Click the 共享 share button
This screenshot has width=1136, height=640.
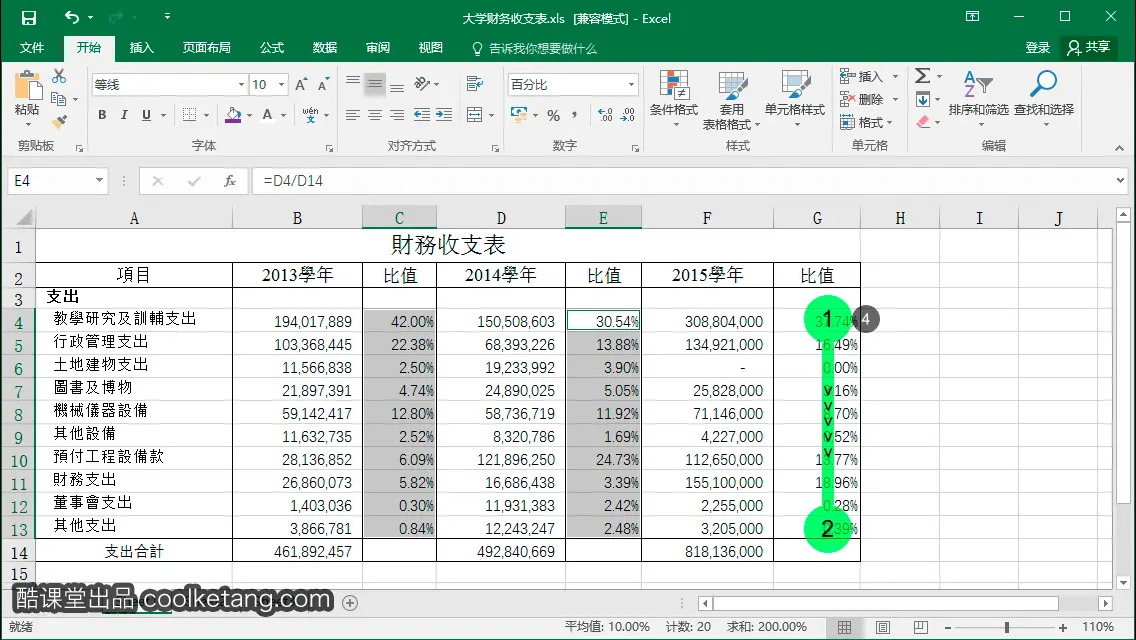click(1088, 48)
